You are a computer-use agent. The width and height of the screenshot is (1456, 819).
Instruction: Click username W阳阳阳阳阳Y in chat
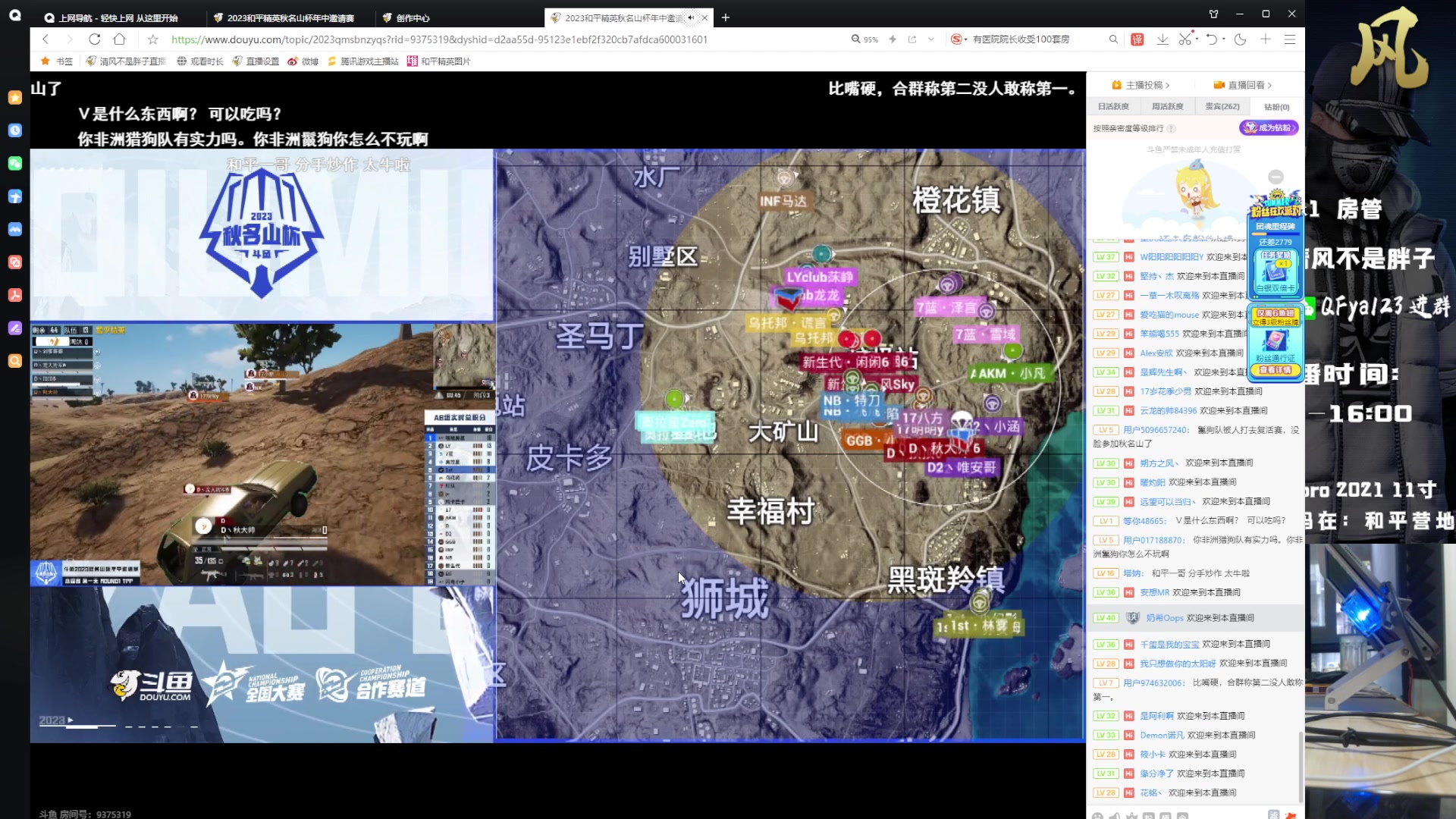[1172, 257]
